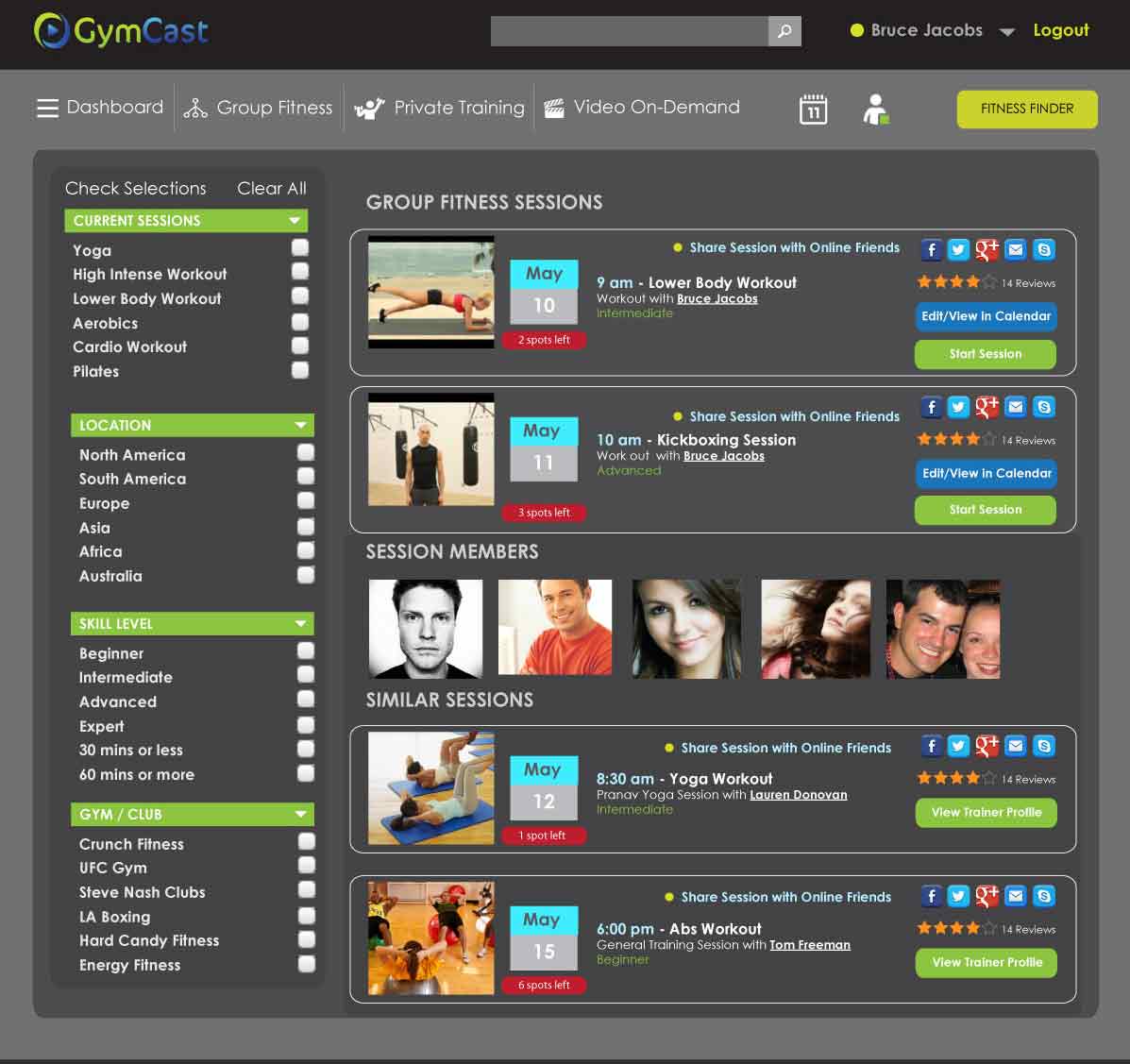Collapse the Gym / Club filter section

click(300, 815)
